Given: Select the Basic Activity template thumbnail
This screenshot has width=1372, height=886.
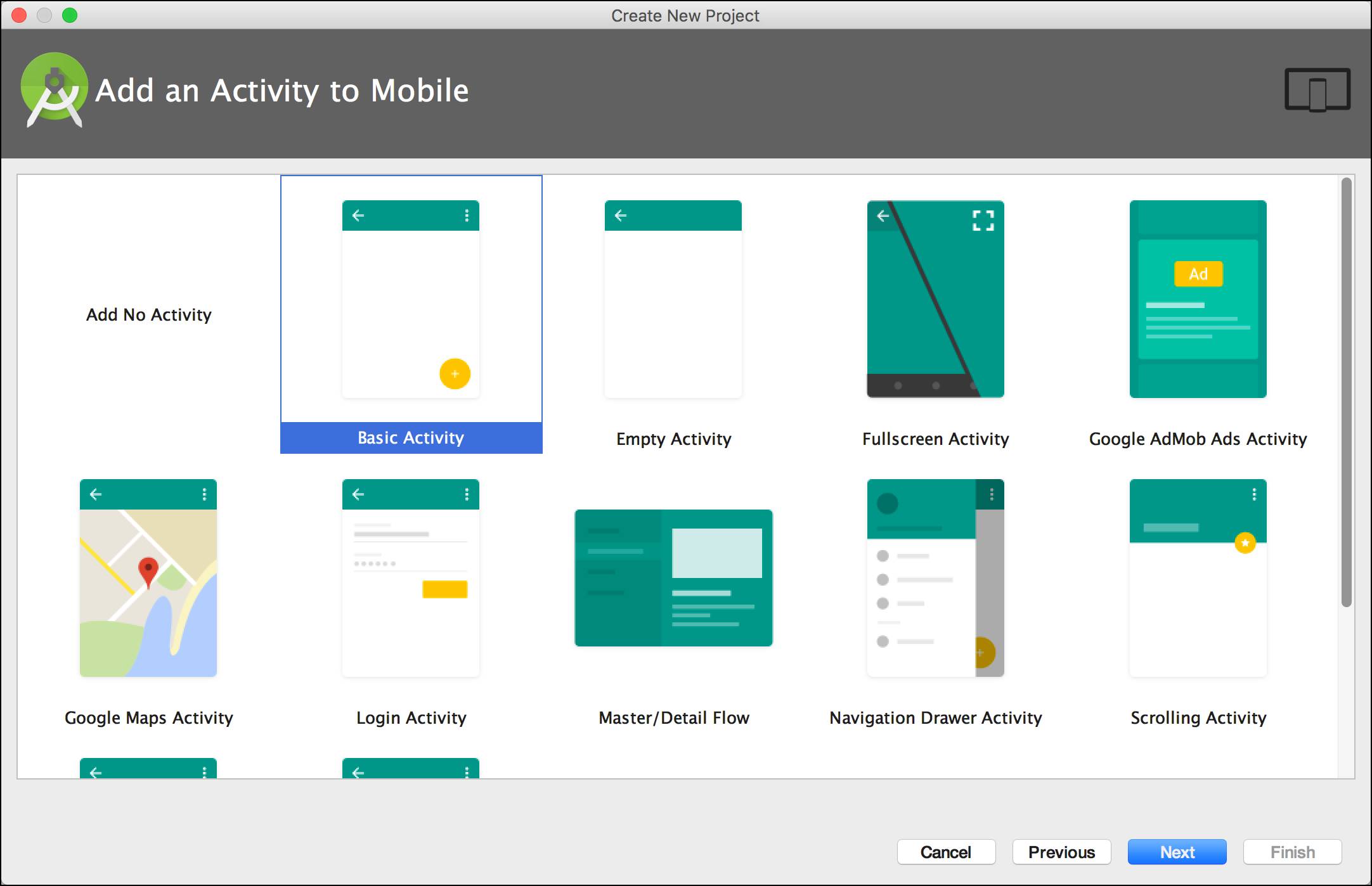Looking at the screenshot, I should click(411, 299).
